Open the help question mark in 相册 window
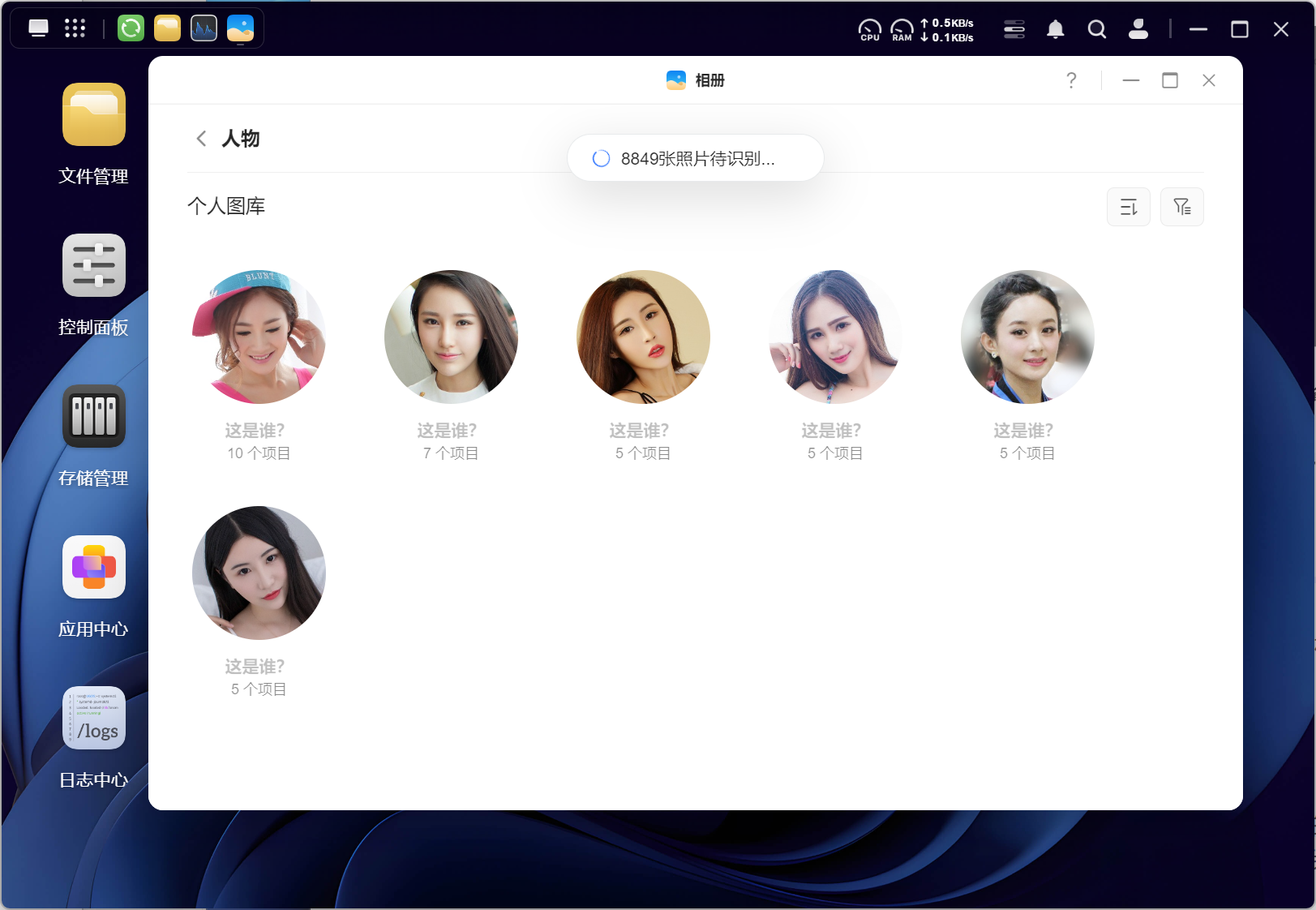This screenshot has height=910, width=1316. coord(1071,80)
